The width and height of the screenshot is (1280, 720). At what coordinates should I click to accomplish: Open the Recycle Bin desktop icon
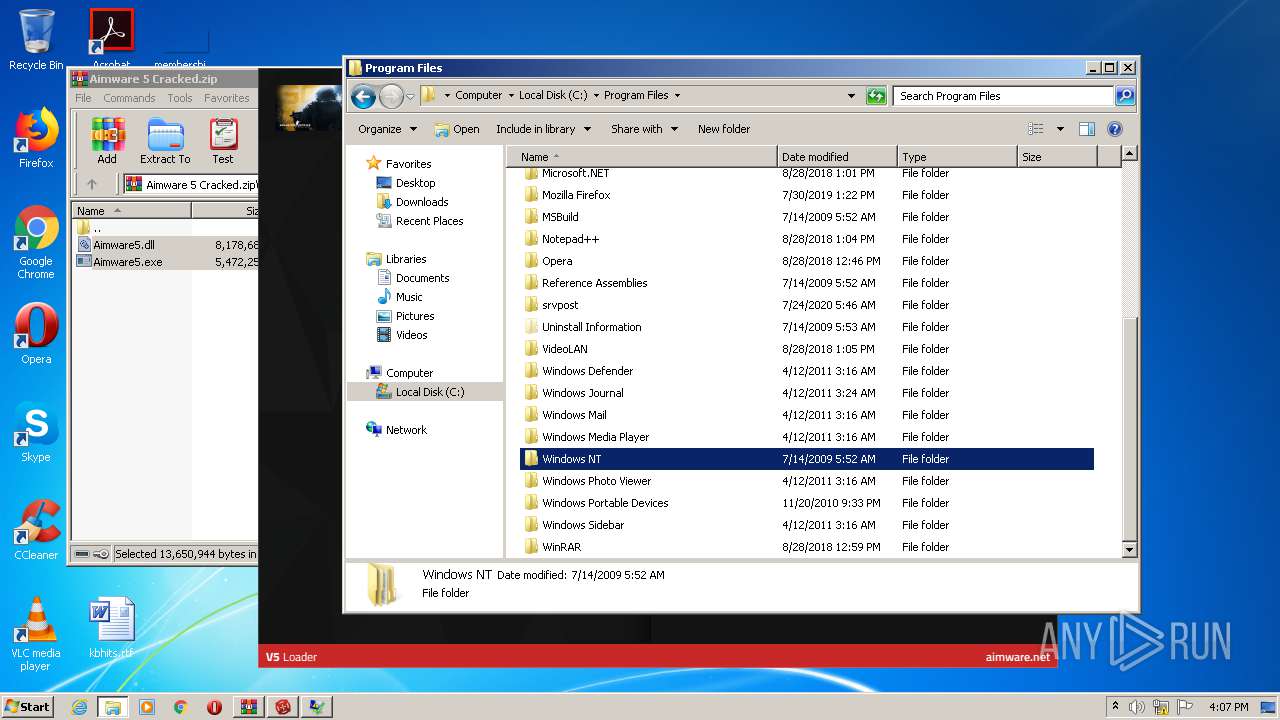click(x=36, y=40)
